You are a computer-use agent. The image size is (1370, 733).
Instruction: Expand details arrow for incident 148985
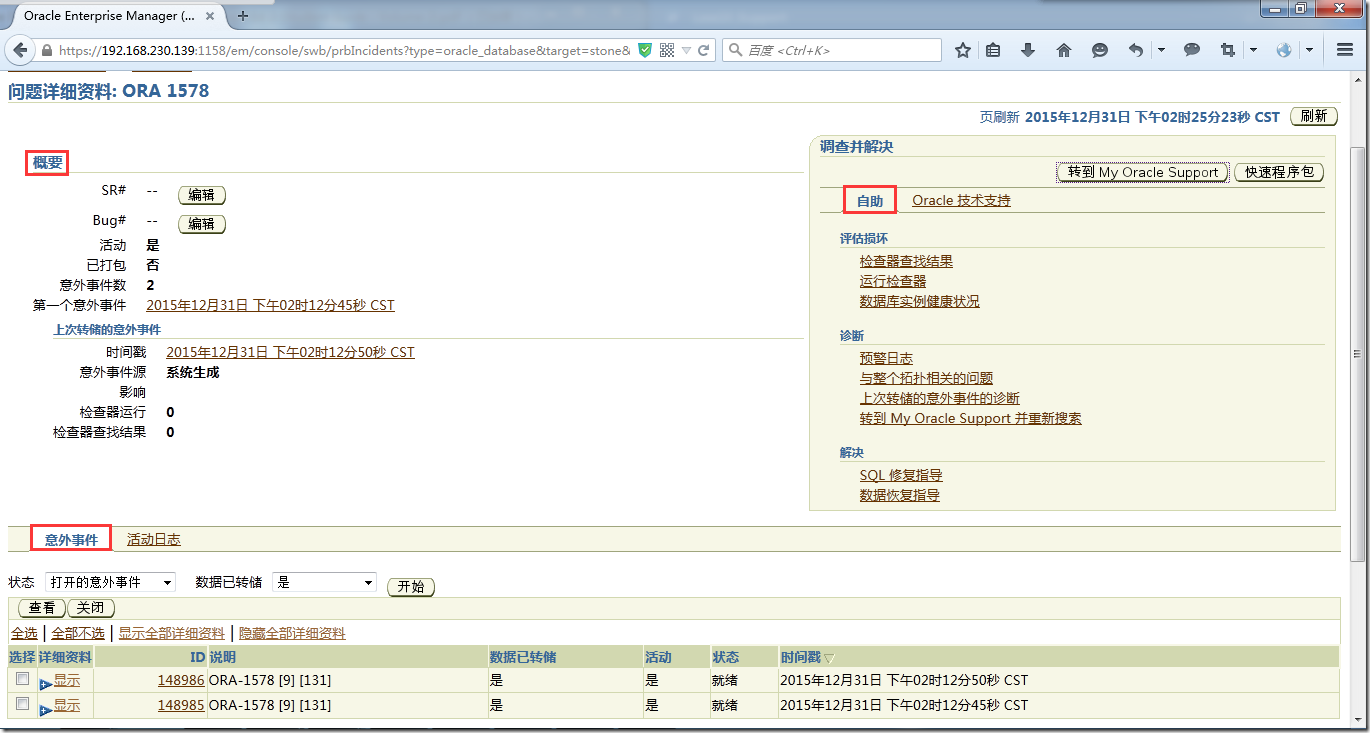point(46,709)
